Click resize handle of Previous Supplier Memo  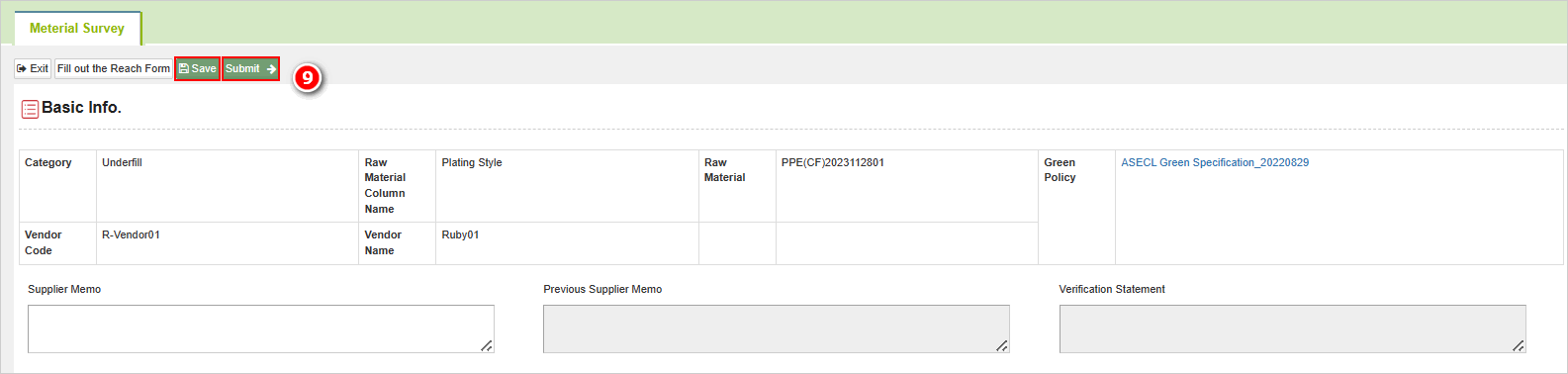[1002, 345]
